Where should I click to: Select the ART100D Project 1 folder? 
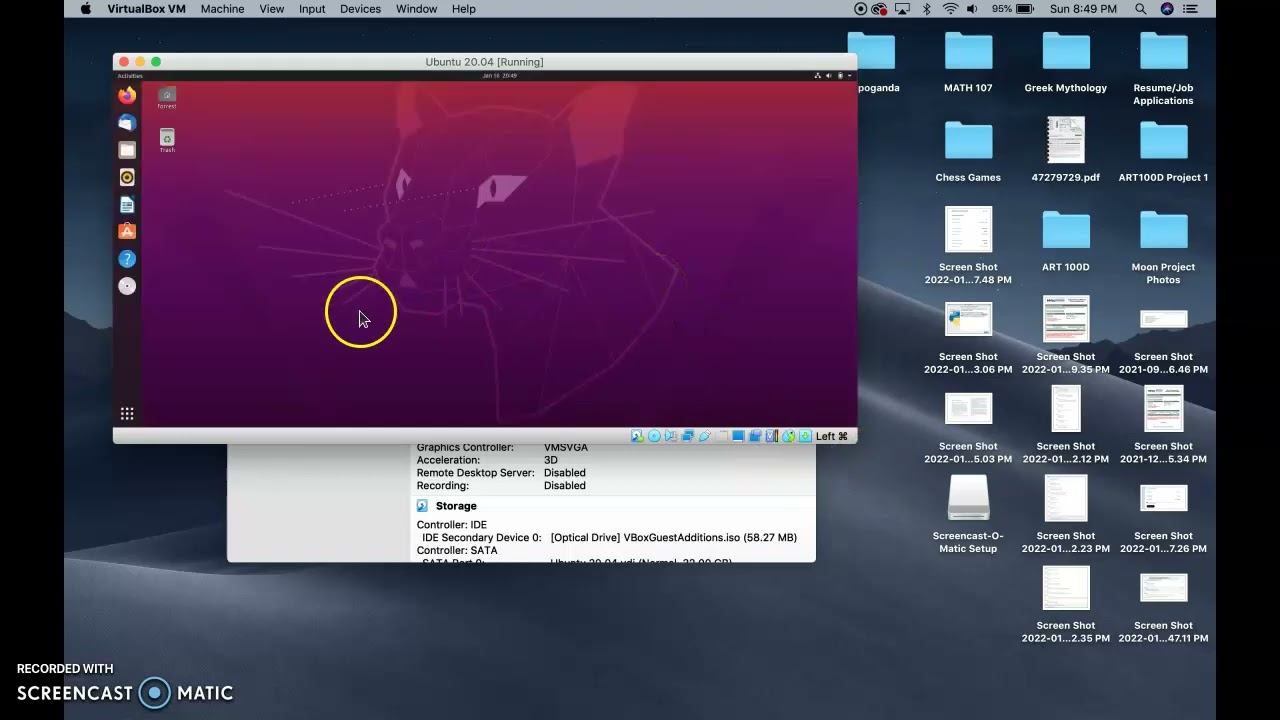tap(1163, 151)
